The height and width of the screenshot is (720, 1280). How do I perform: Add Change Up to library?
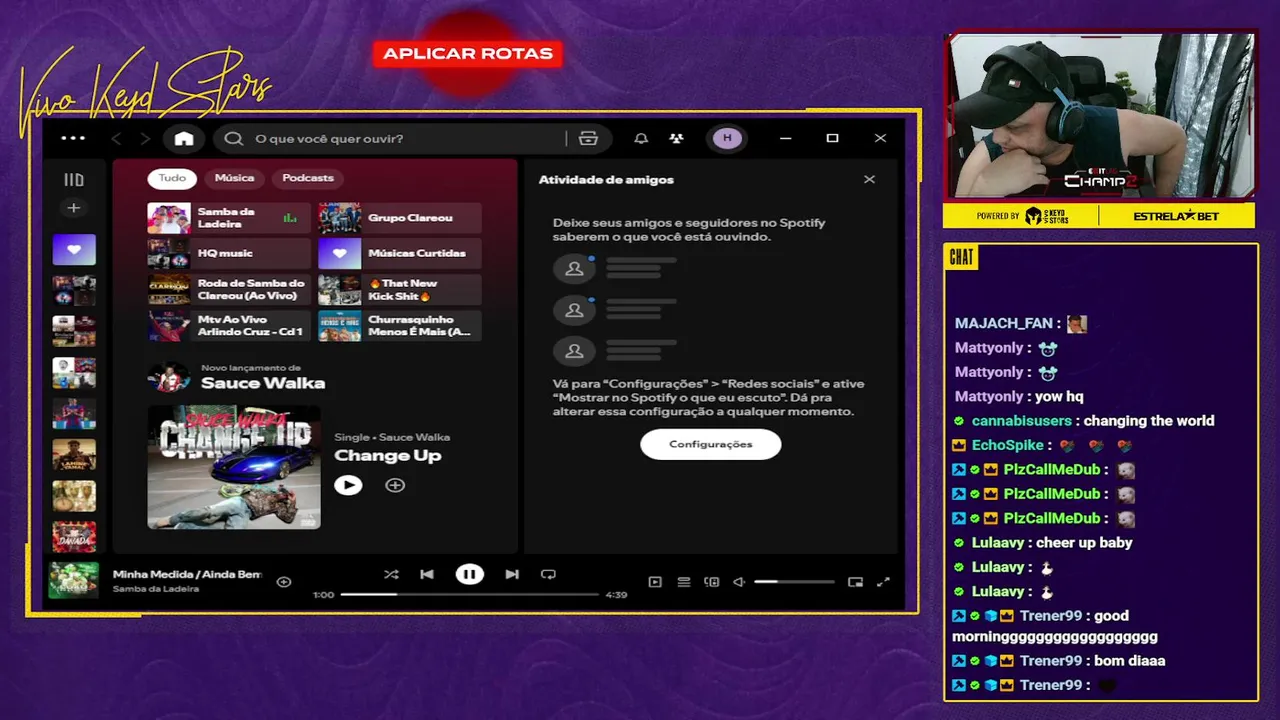395,485
